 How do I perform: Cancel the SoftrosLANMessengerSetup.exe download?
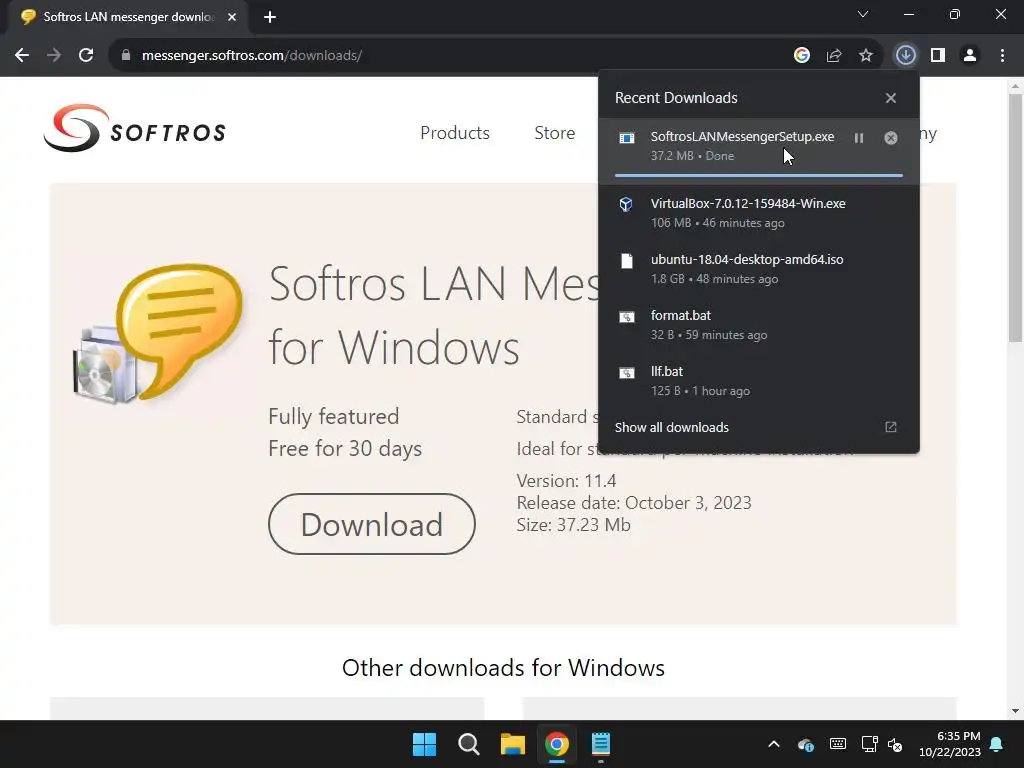[891, 138]
